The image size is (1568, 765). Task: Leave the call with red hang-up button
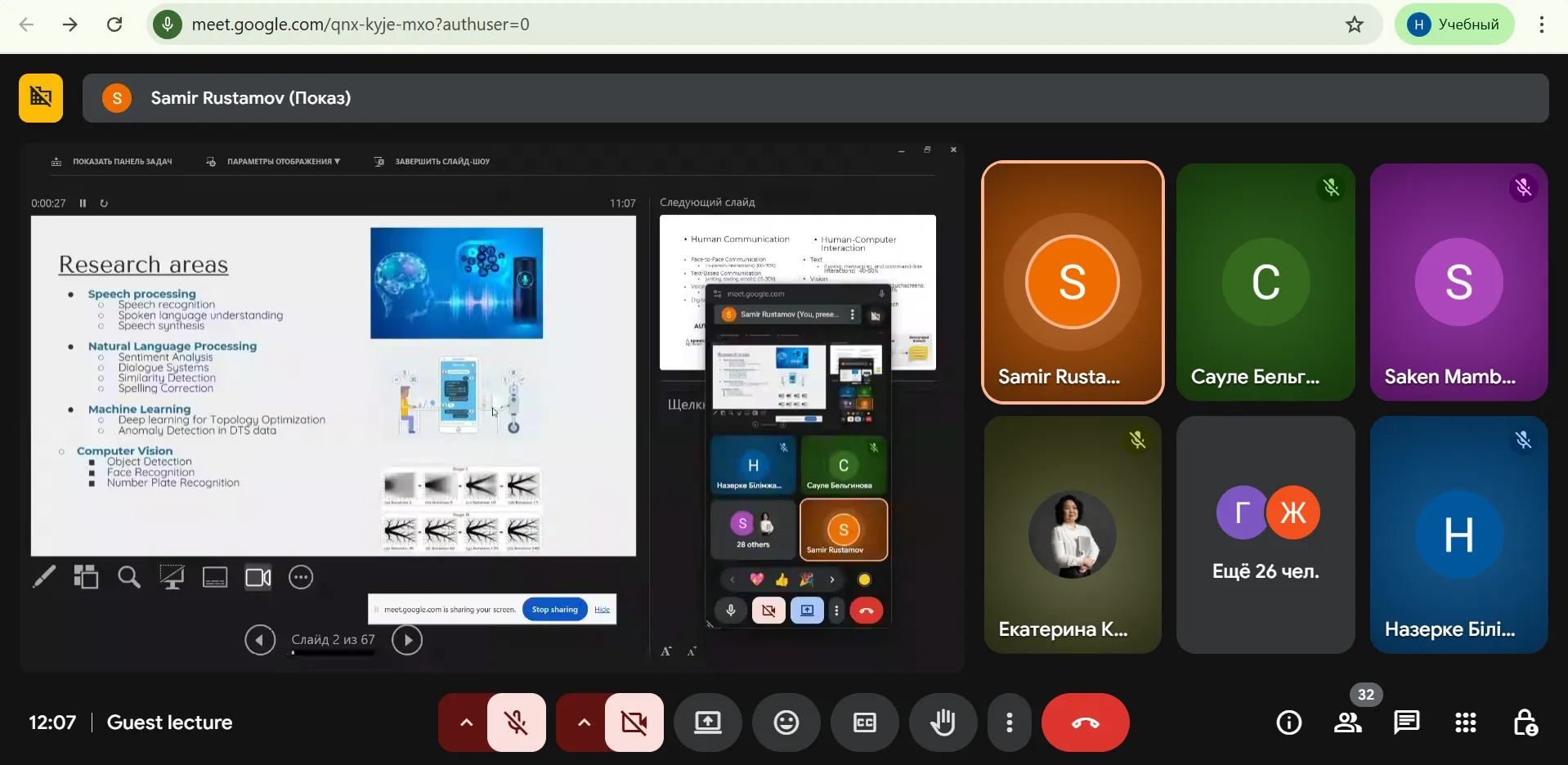pyautogui.click(x=1085, y=722)
